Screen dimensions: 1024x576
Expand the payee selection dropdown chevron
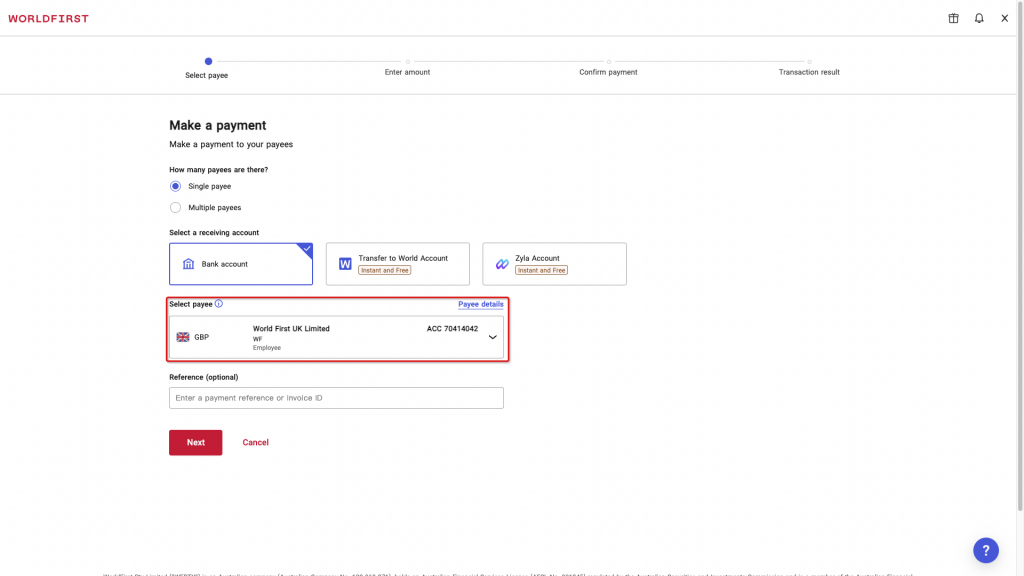pyautogui.click(x=492, y=337)
